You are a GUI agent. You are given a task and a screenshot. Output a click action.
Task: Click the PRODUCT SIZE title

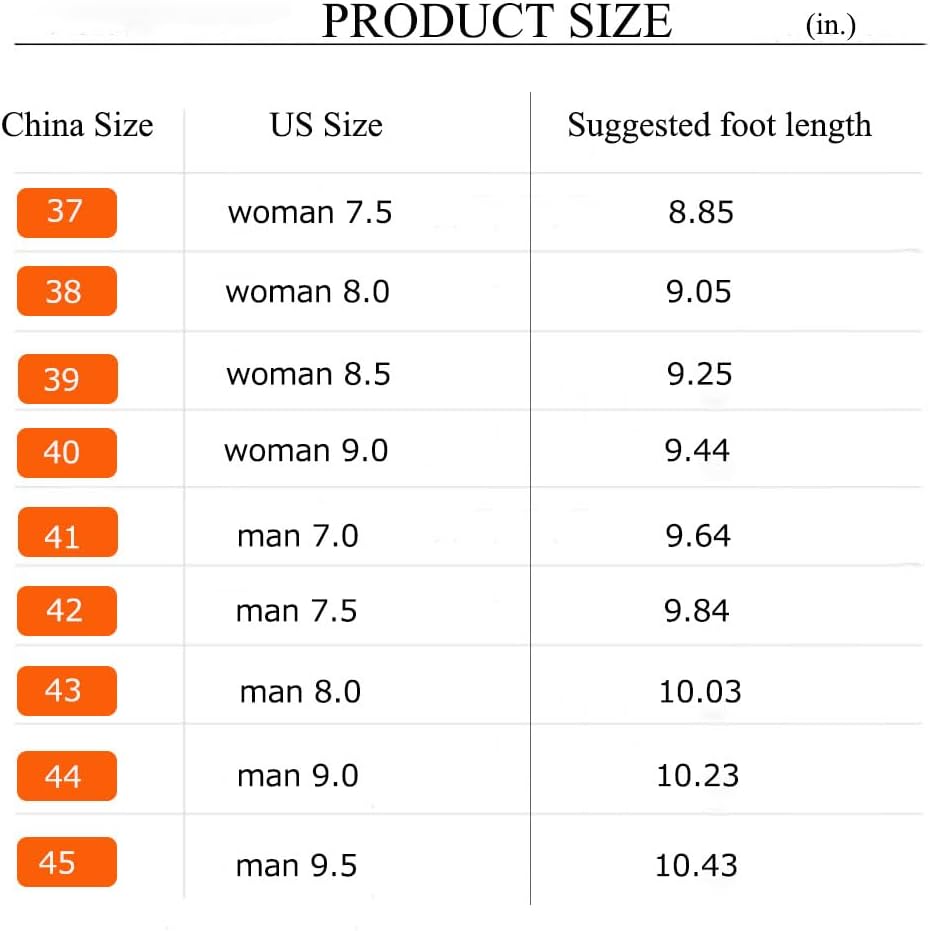click(x=497, y=21)
